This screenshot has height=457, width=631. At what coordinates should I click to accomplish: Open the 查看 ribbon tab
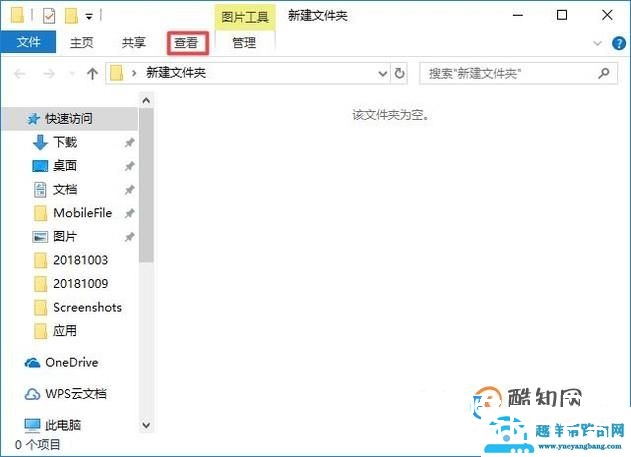pyautogui.click(x=186, y=43)
